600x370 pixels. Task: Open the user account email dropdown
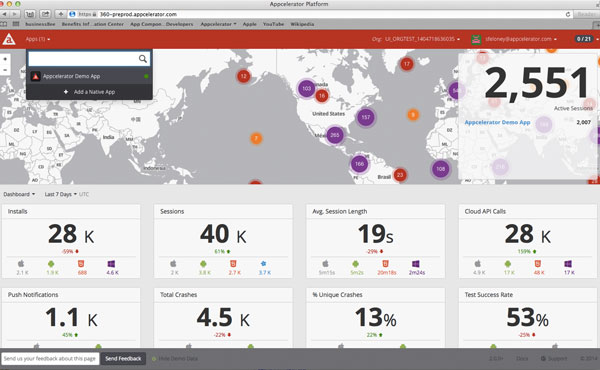point(521,39)
